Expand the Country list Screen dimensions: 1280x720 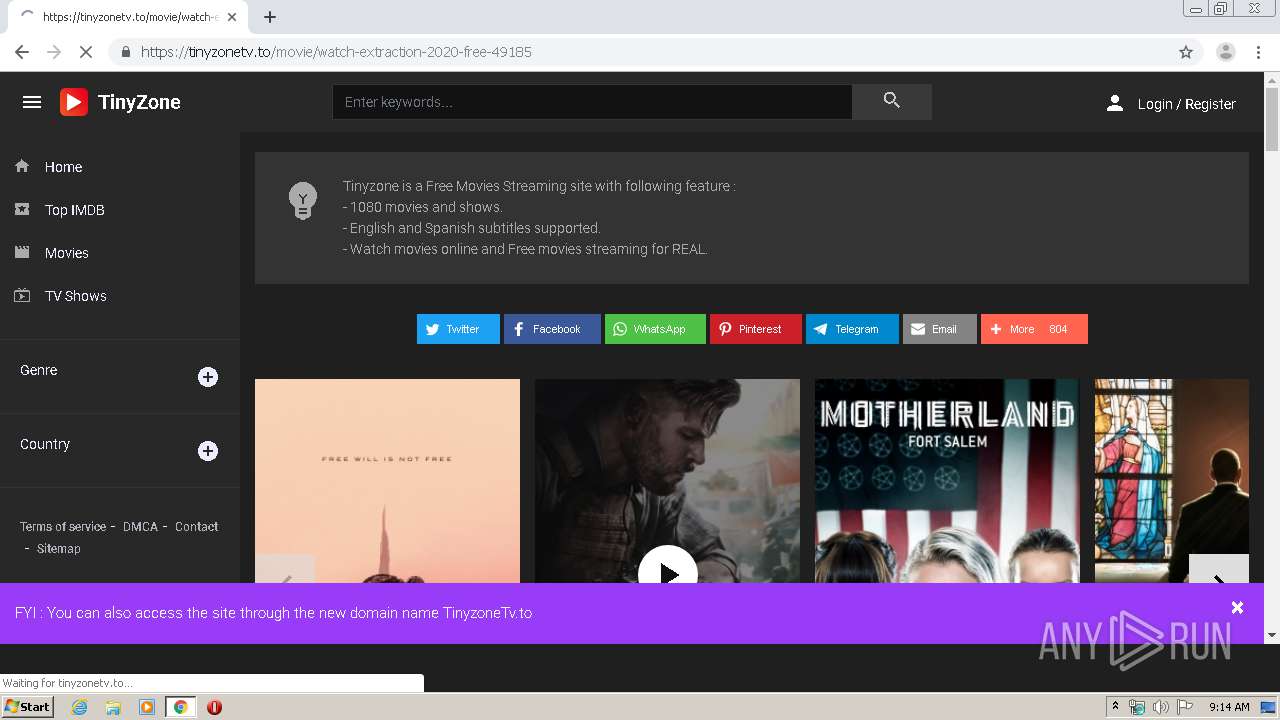(x=208, y=451)
